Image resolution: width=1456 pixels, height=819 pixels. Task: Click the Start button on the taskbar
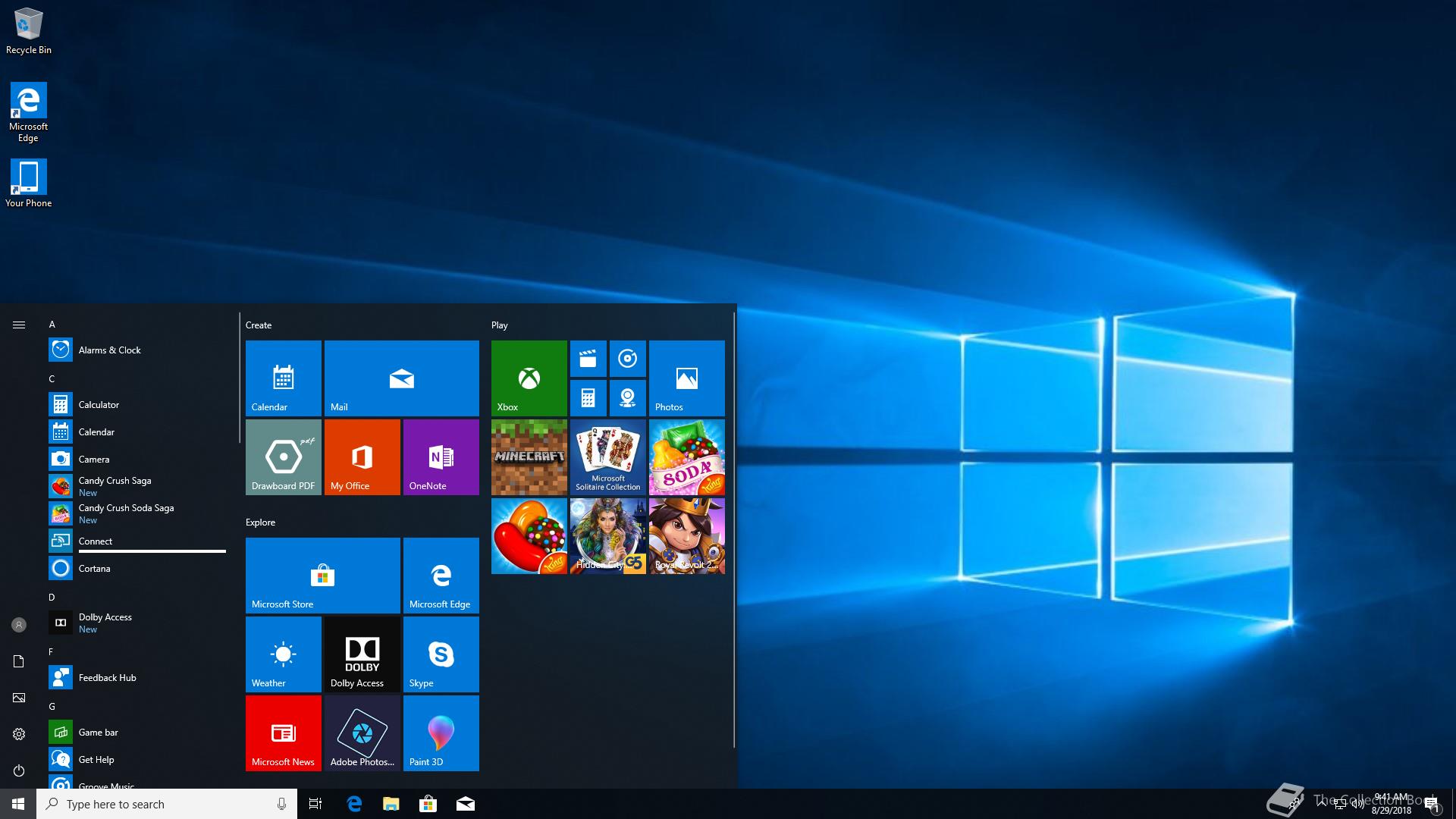18,804
